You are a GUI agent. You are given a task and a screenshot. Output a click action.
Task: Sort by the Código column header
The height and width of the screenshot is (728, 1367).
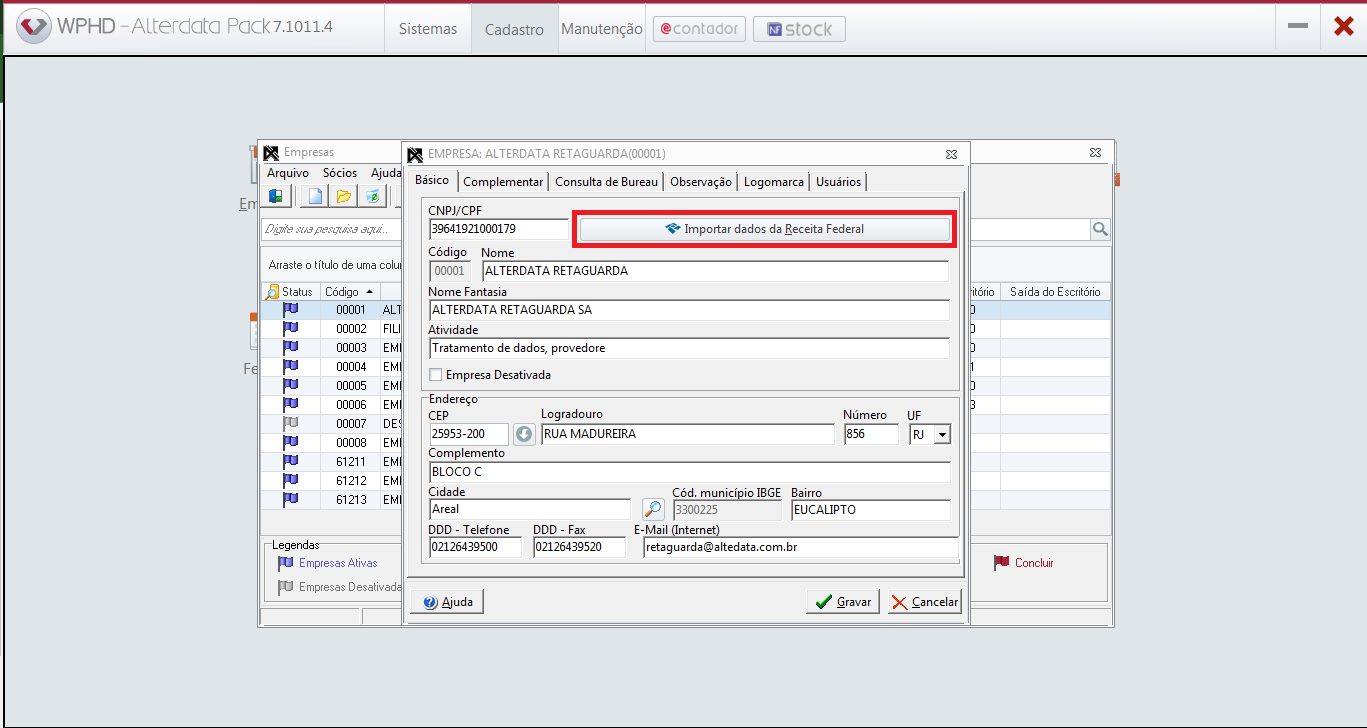point(349,292)
